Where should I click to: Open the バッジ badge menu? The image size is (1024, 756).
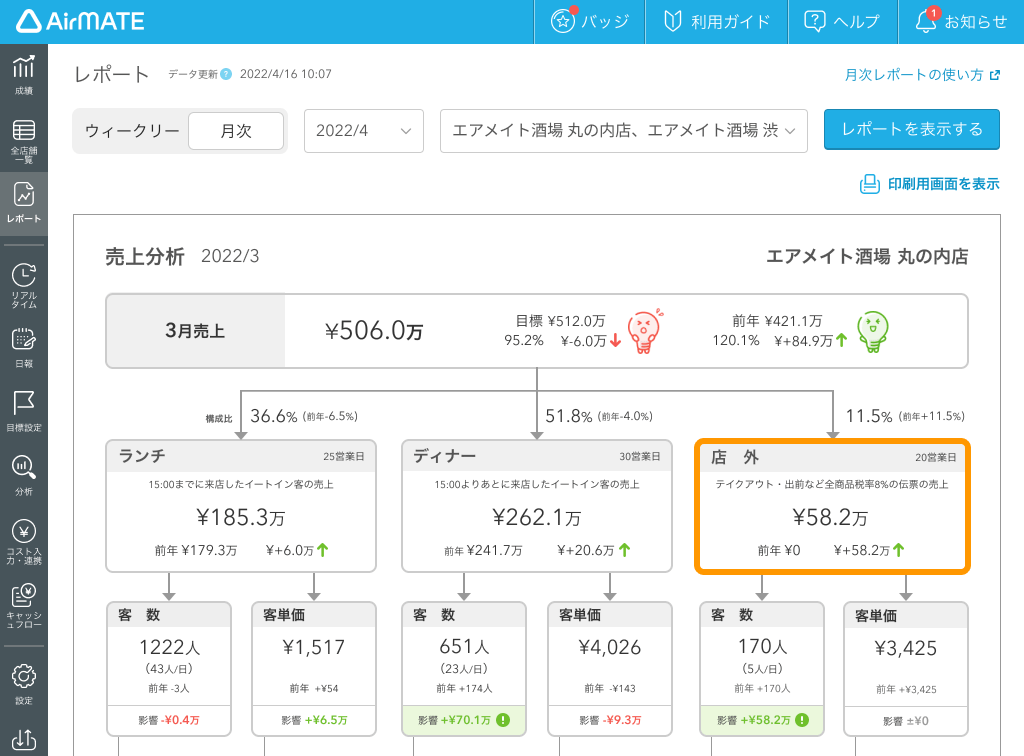click(x=590, y=22)
